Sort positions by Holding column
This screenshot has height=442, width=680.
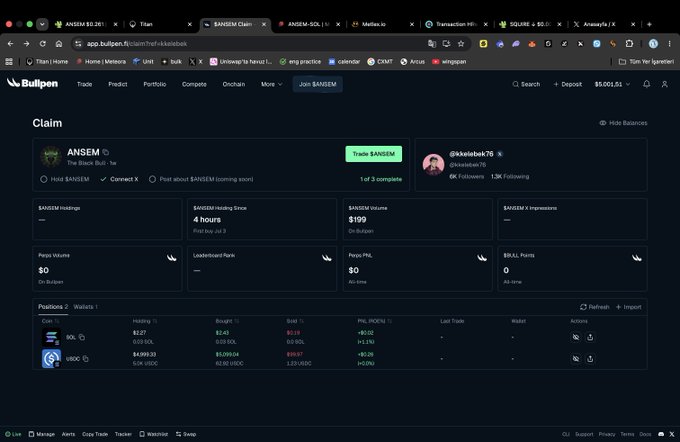click(x=145, y=321)
